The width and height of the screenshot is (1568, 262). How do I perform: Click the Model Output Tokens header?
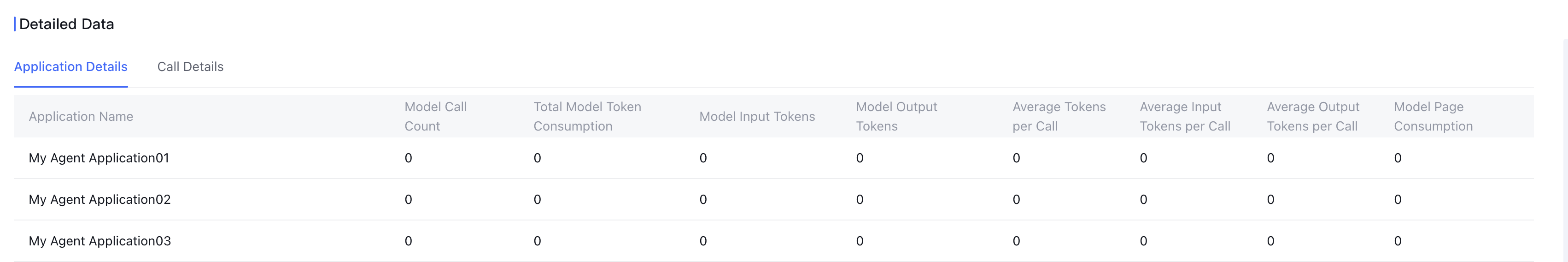tap(896, 116)
